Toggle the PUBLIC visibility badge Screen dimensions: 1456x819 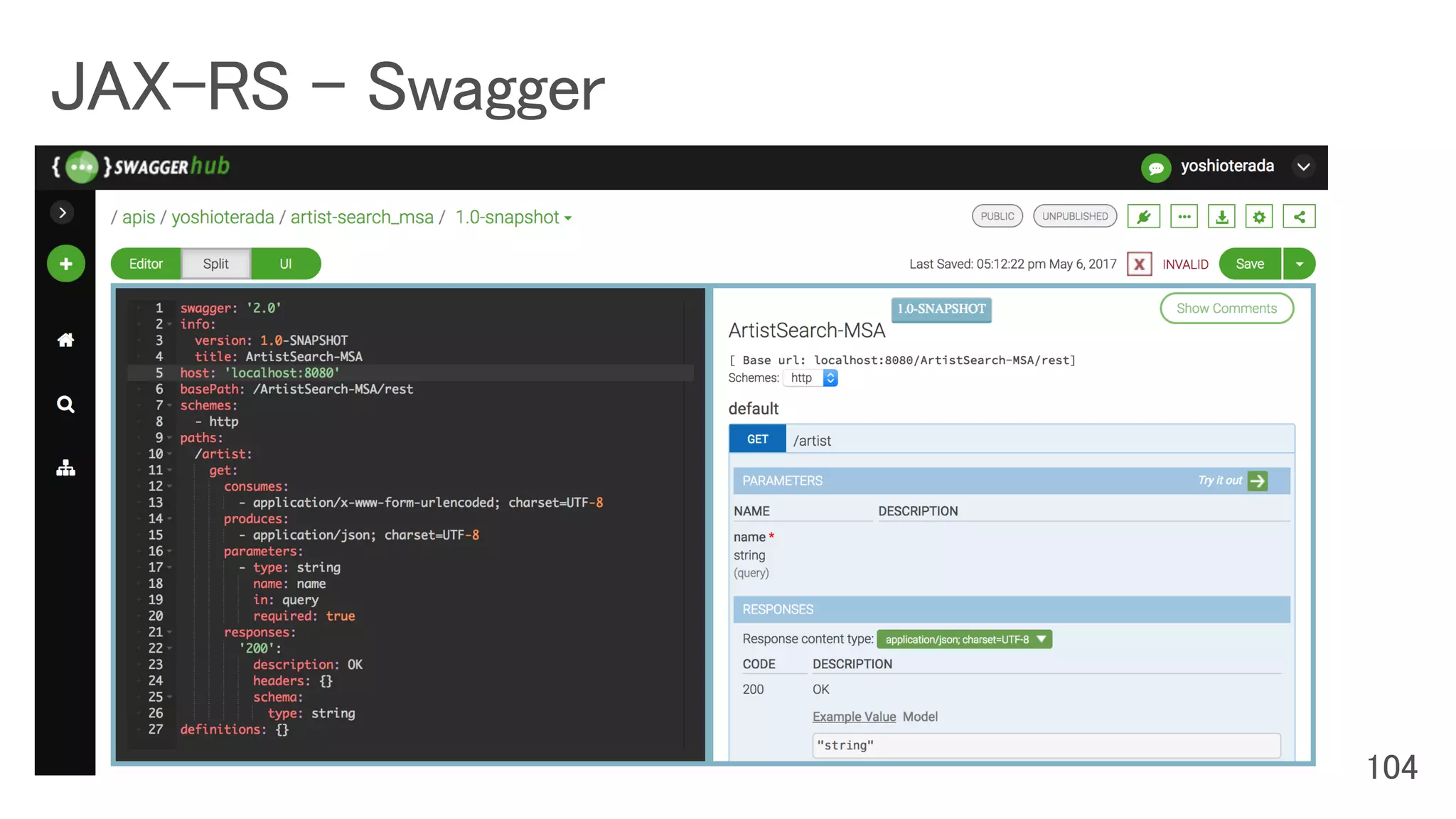[x=997, y=216]
